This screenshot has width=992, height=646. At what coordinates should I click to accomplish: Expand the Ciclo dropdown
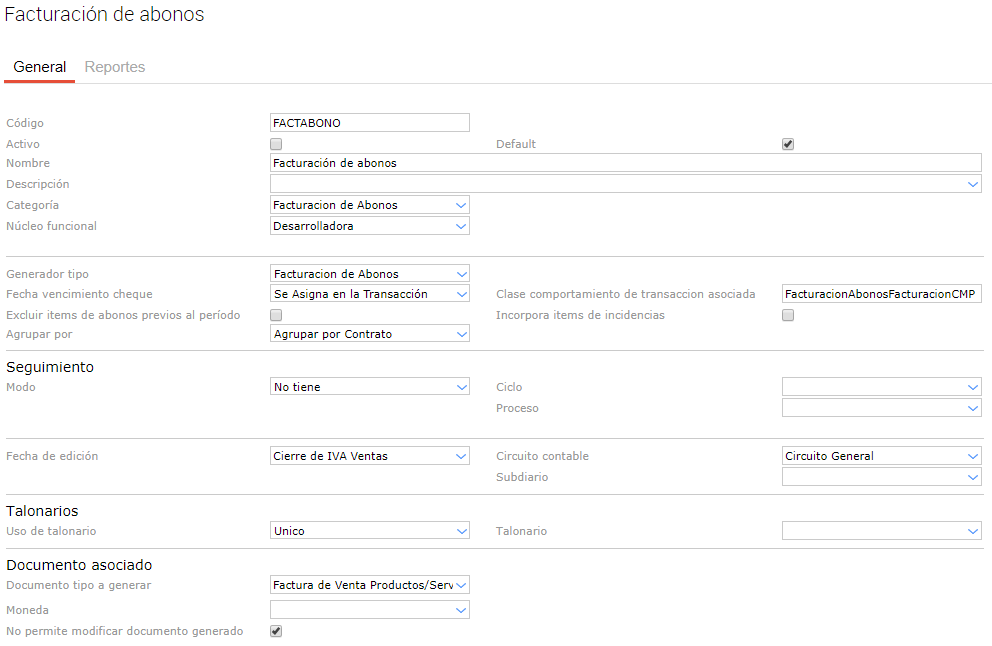pos(881,387)
